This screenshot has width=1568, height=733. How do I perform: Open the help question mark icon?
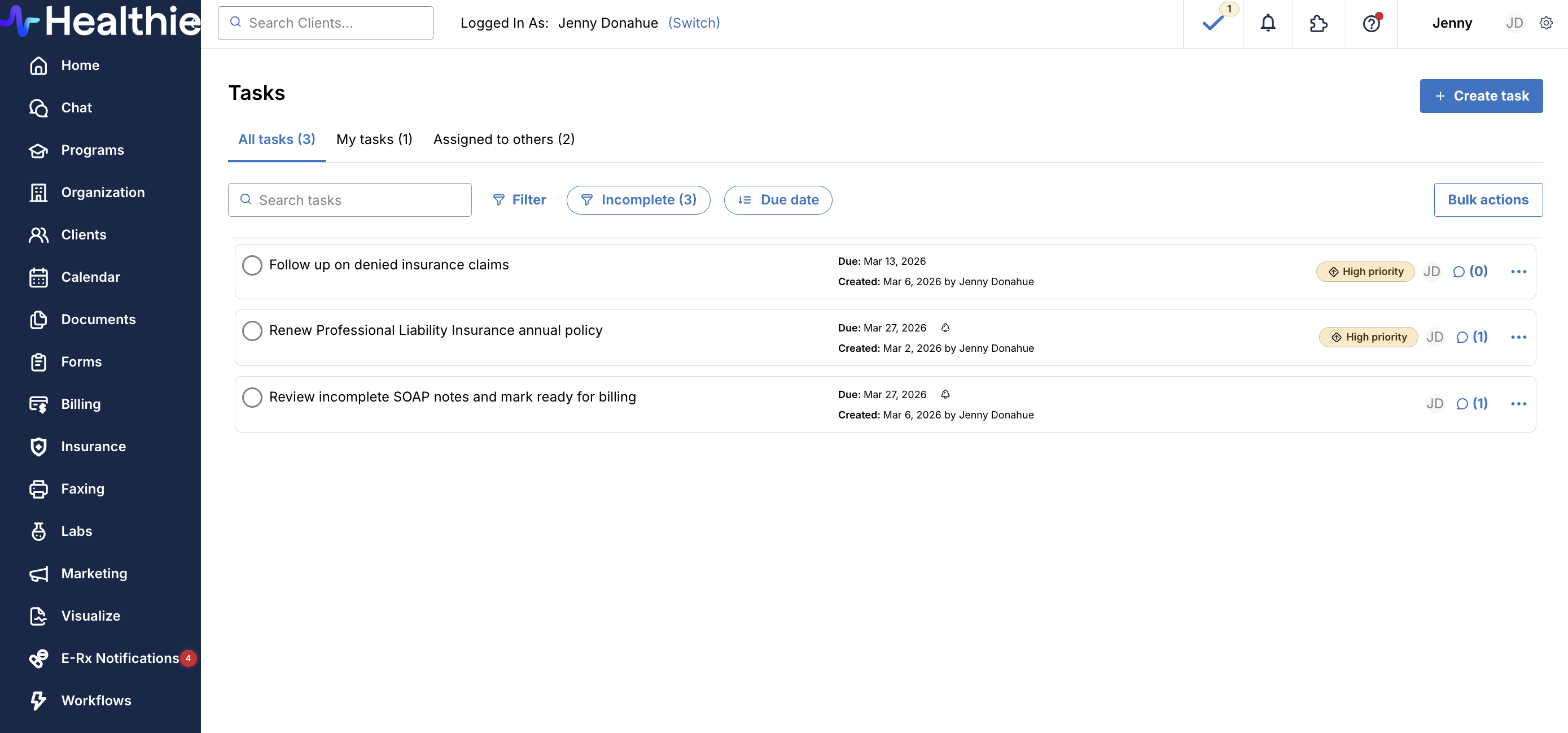click(x=1371, y=23)
